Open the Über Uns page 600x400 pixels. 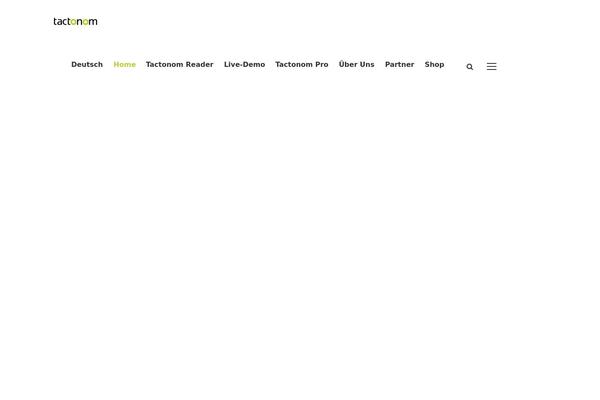356,64
